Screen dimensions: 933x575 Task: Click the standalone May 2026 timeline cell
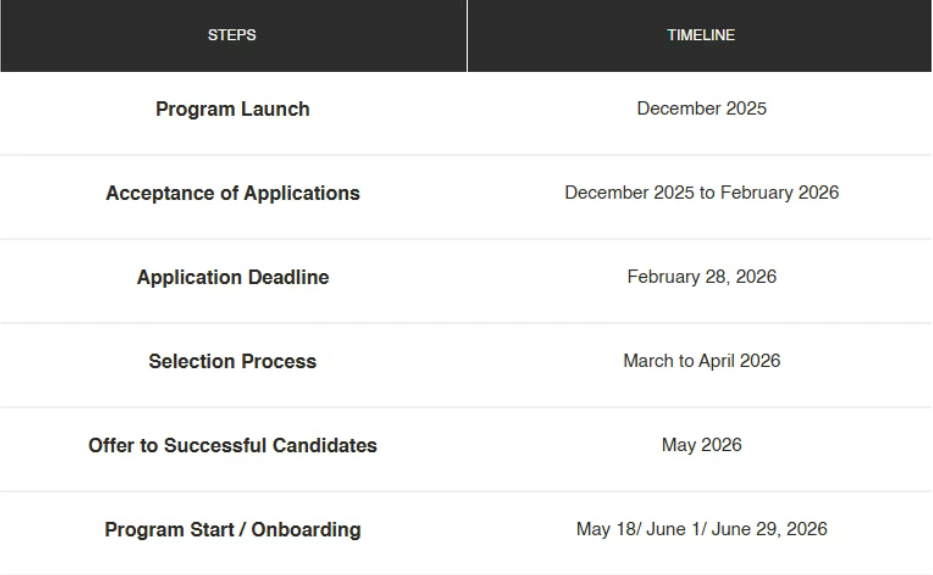701,444
